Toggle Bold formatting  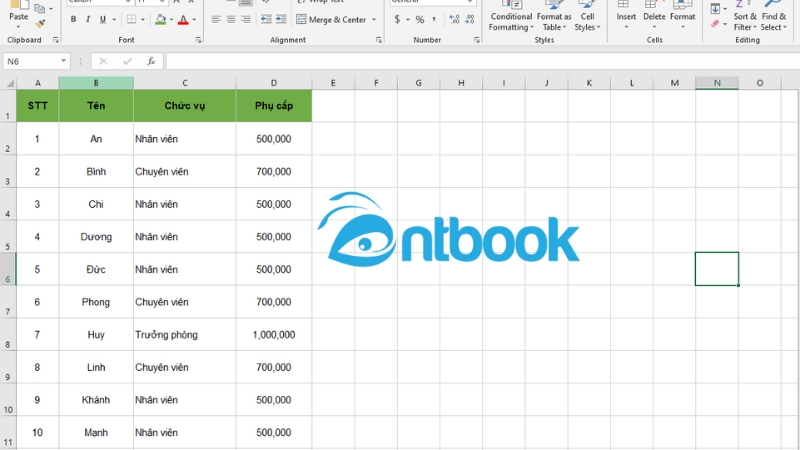click(73, 19)
